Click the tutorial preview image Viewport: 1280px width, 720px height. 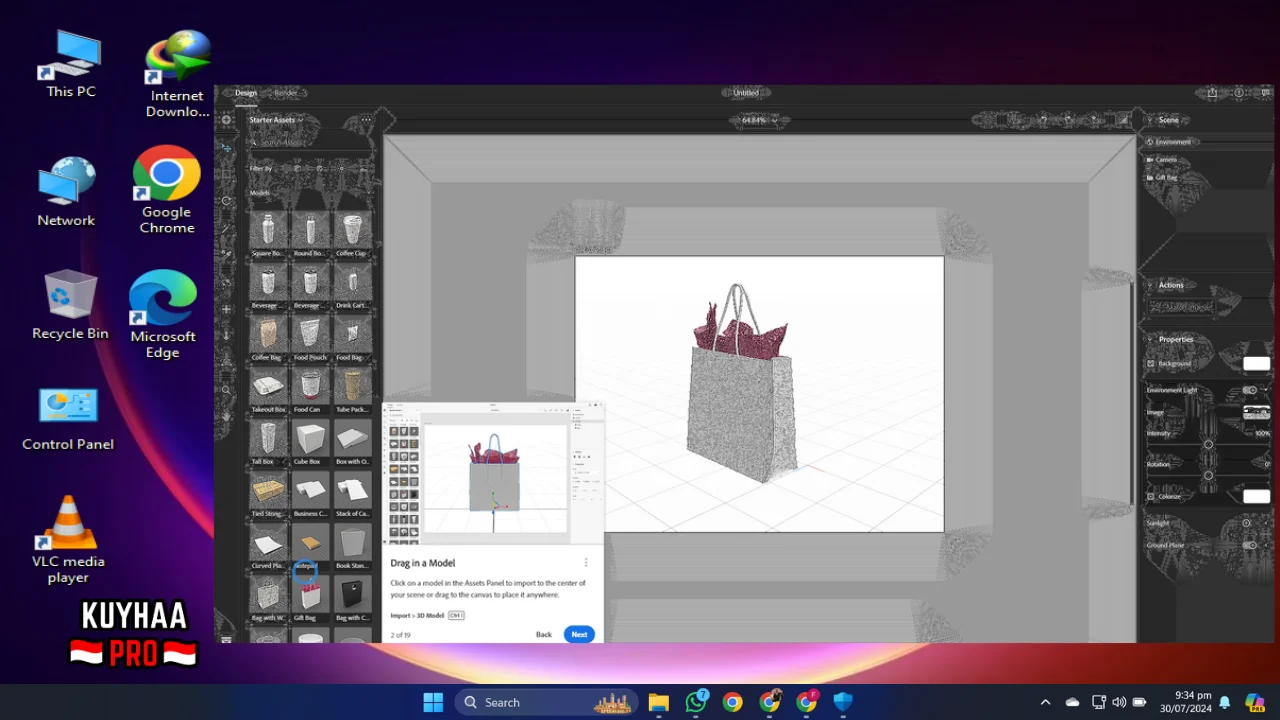pyautogui.click(x=493, y=474)
